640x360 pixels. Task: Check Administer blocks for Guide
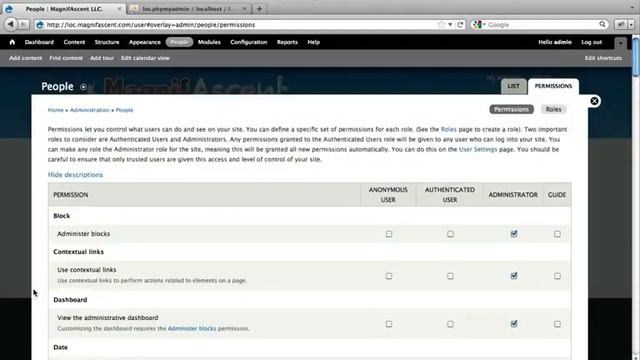[x=557, y=234]
